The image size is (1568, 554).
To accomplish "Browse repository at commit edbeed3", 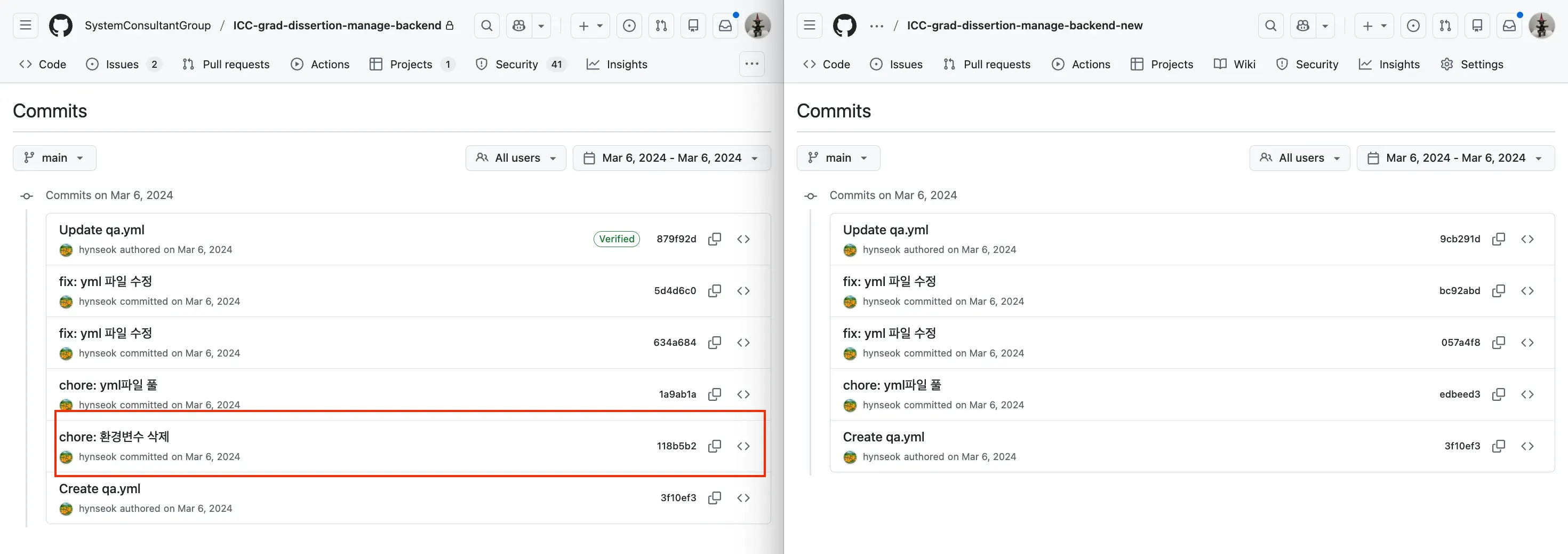I will (x=1527, y=394).
